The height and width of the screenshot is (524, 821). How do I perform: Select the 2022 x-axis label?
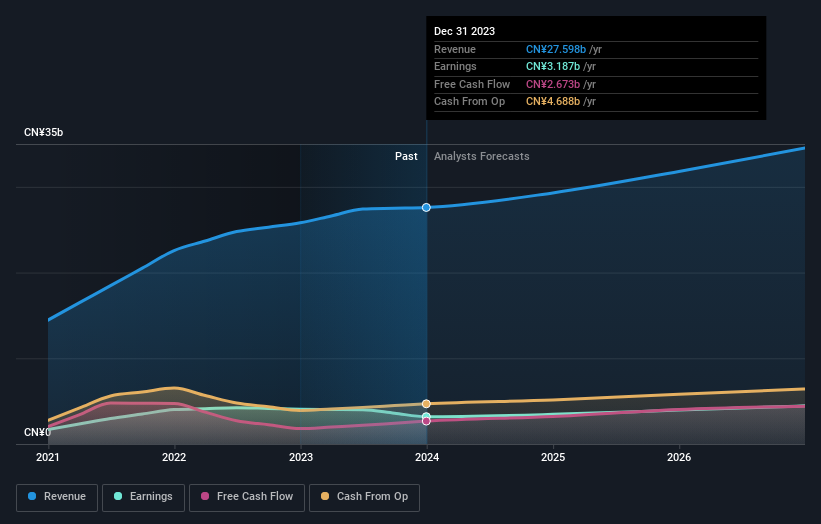click(174, 457)
